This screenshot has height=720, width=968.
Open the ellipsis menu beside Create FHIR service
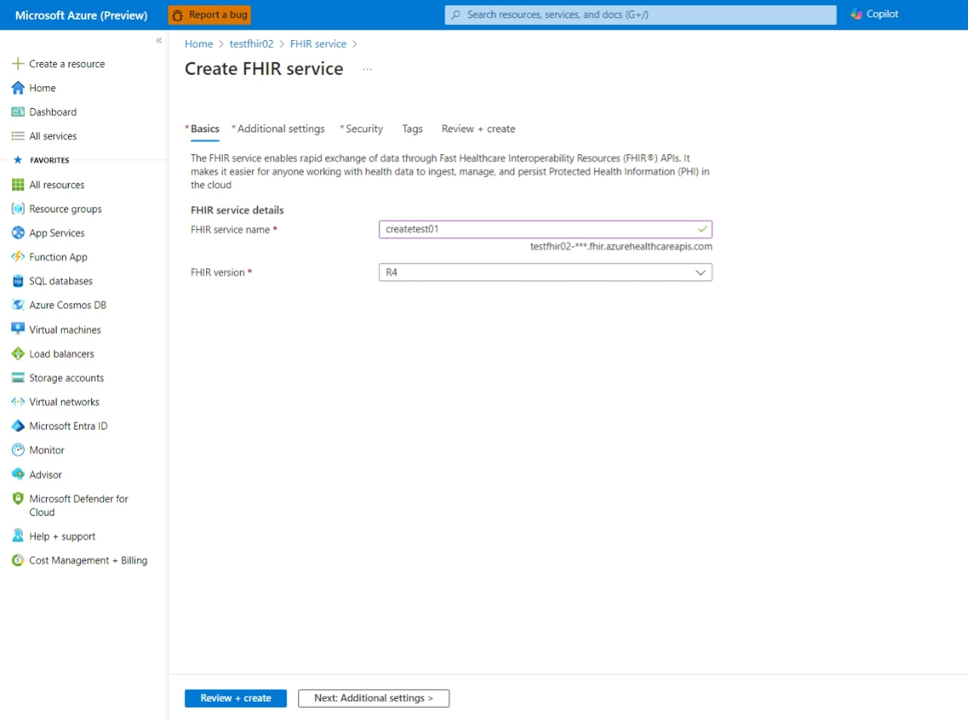pos(366,68)
